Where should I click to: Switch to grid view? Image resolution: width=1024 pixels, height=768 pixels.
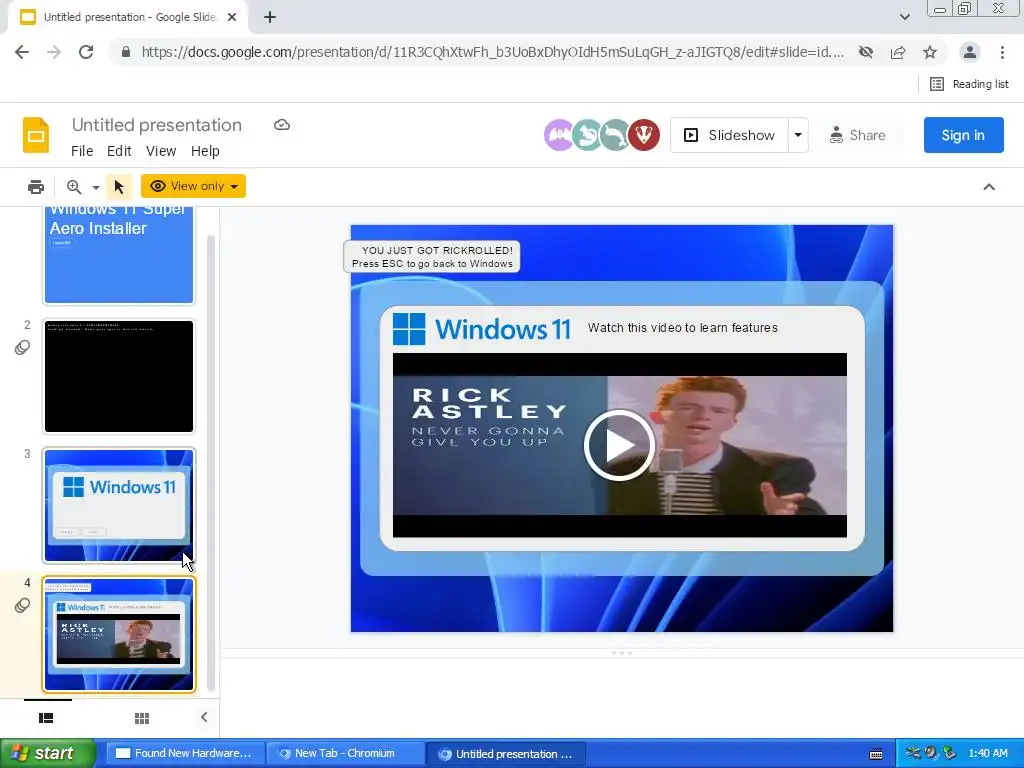[142, 718]
